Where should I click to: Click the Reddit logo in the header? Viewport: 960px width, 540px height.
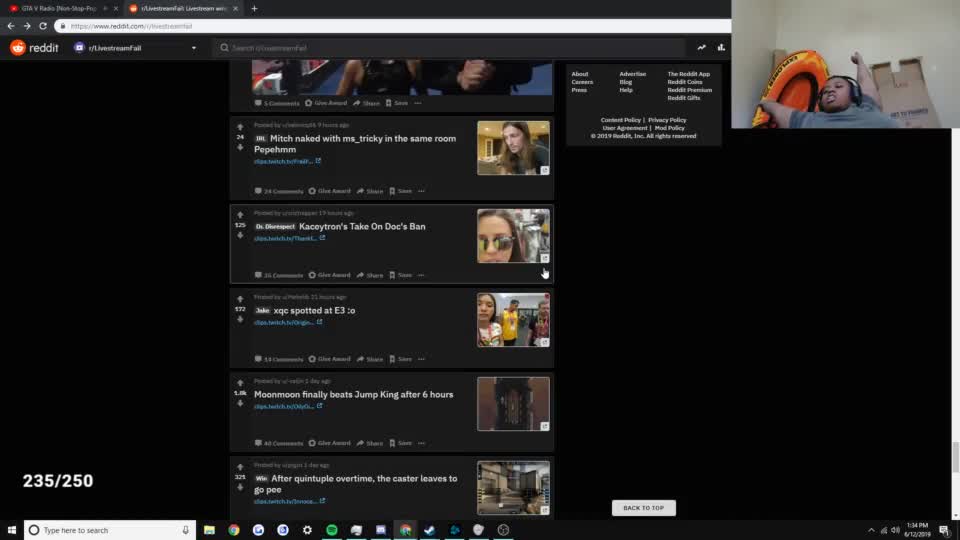[34, 48]
